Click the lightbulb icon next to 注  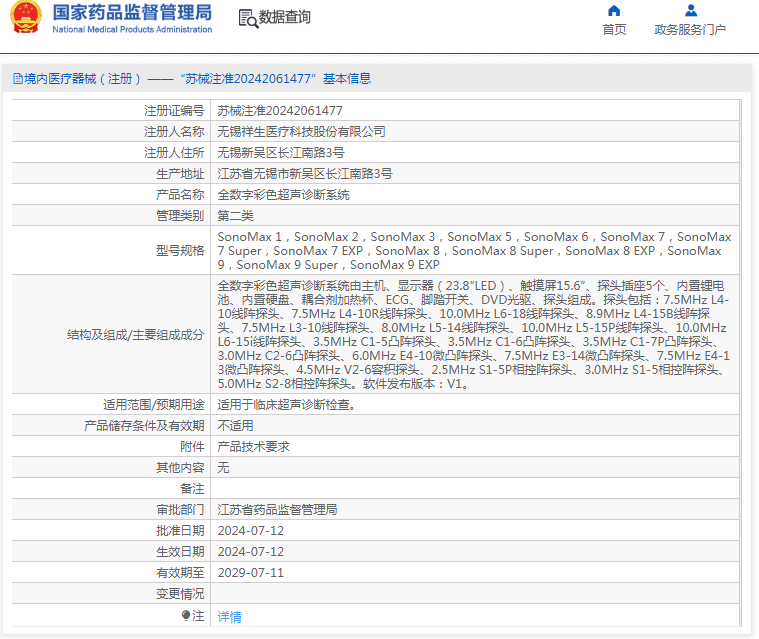186,615
